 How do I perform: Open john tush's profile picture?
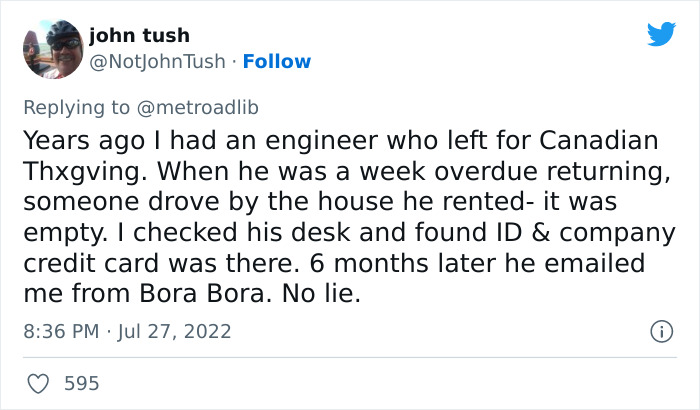51,48
